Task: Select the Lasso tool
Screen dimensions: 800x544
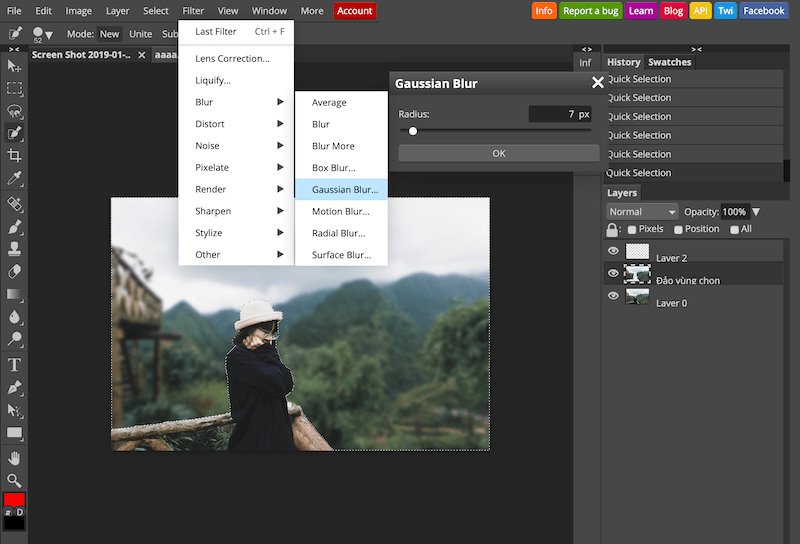Action: [x=14, y=111]
